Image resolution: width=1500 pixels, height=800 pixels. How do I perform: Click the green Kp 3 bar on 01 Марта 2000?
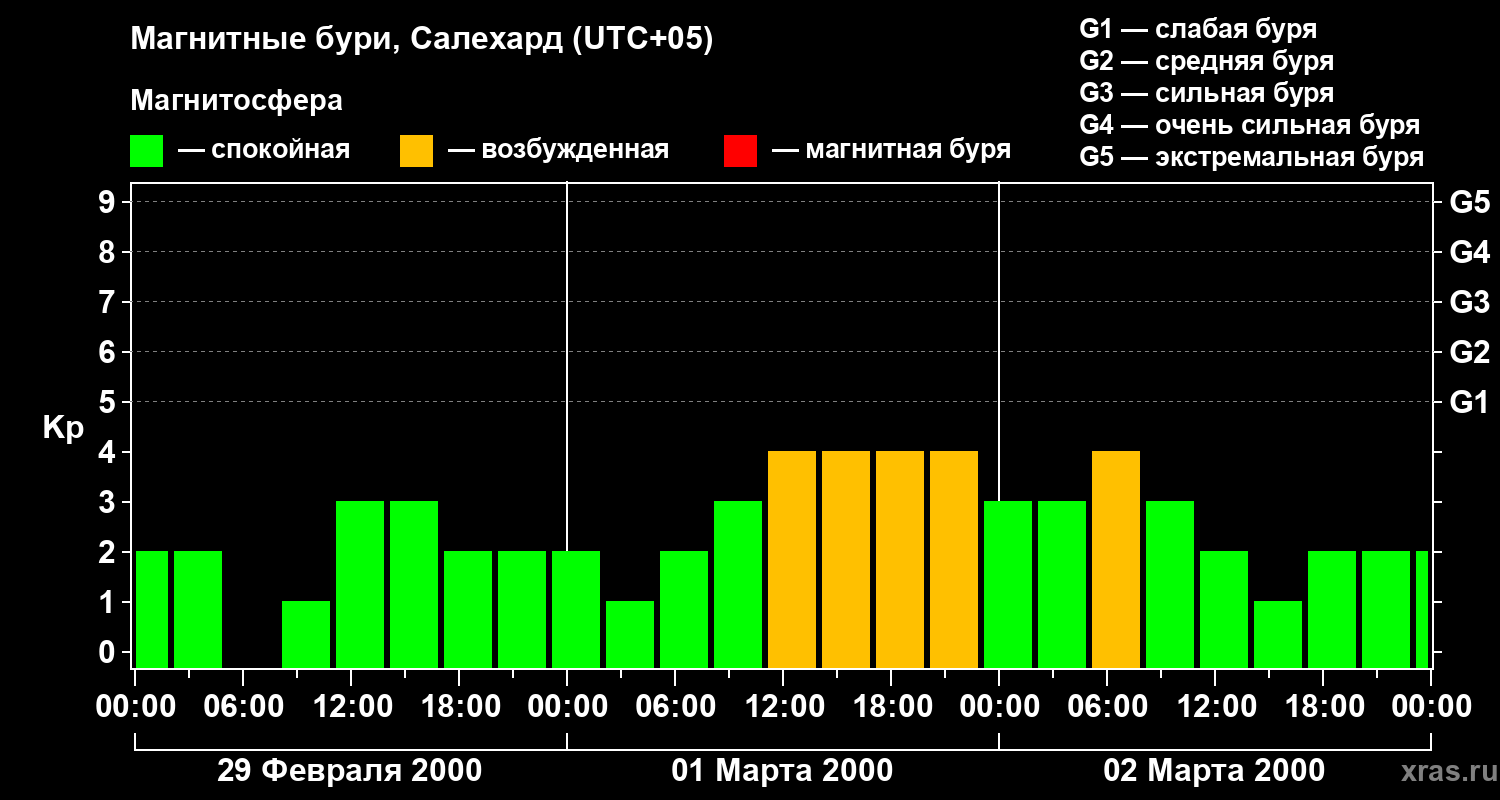738,584
